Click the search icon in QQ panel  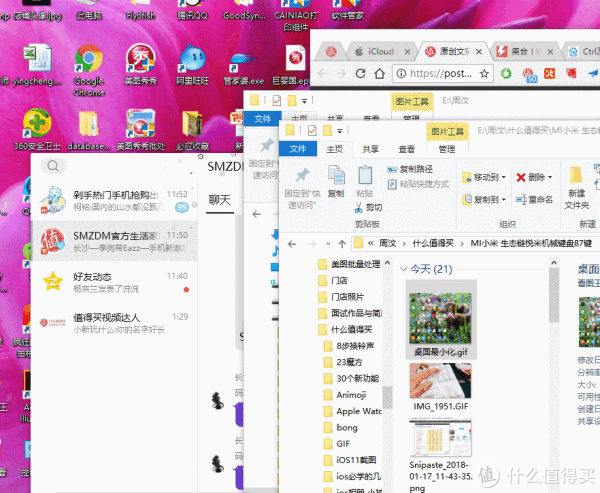(53, 166)
